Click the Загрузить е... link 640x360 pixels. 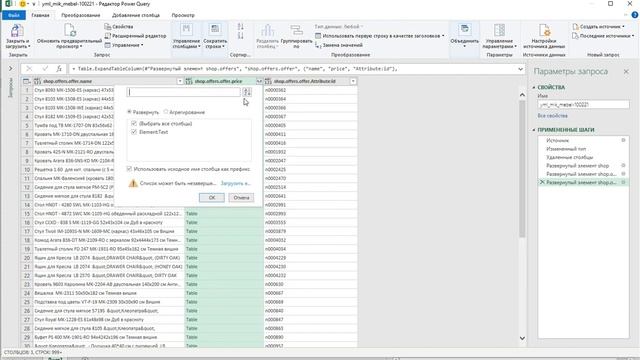235,183
